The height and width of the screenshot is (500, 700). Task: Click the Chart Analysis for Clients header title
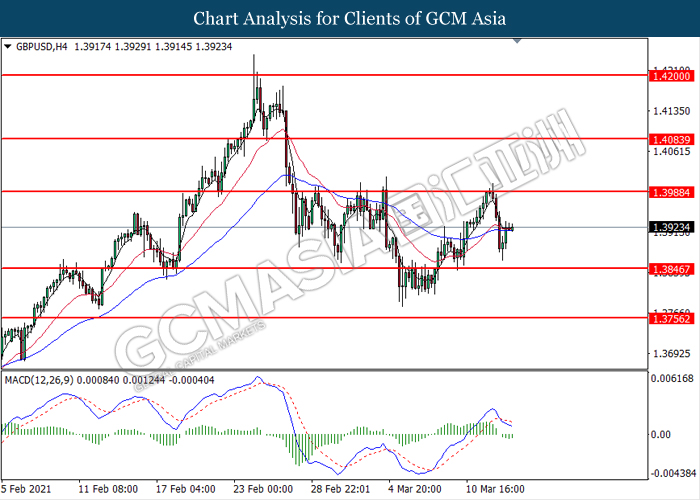tap(350, 19)
